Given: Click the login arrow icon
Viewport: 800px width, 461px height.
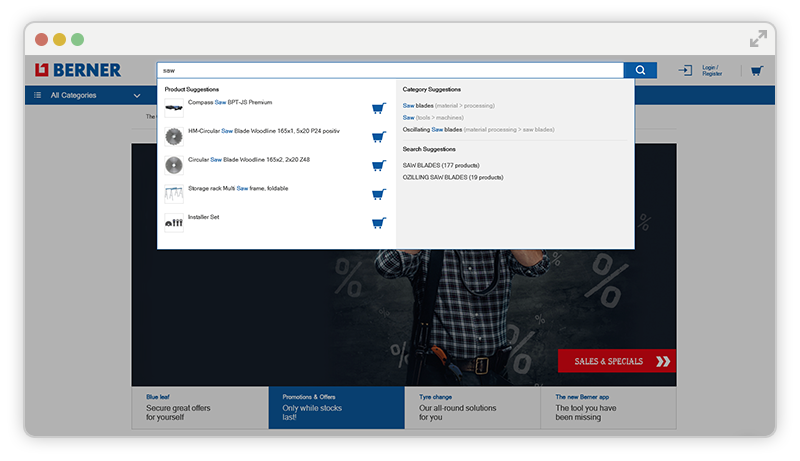Looking at the screenshot, I should pyautogui.click(x=685, y=70).
